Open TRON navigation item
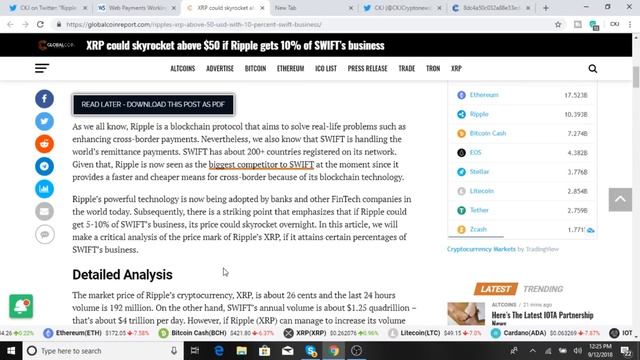Image resolution: width=640 pixels, height=360 pixels. click(x=433, y=68)
